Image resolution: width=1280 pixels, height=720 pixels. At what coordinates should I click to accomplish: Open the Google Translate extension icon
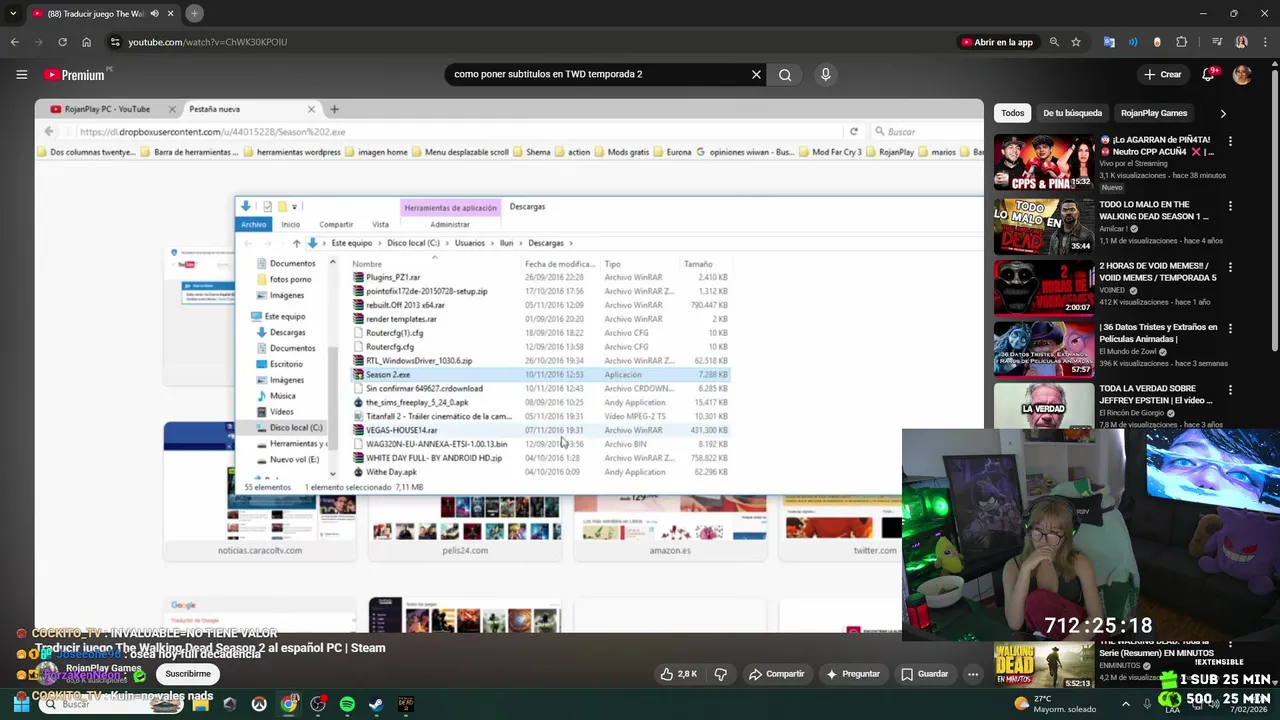coord(1109,42)
